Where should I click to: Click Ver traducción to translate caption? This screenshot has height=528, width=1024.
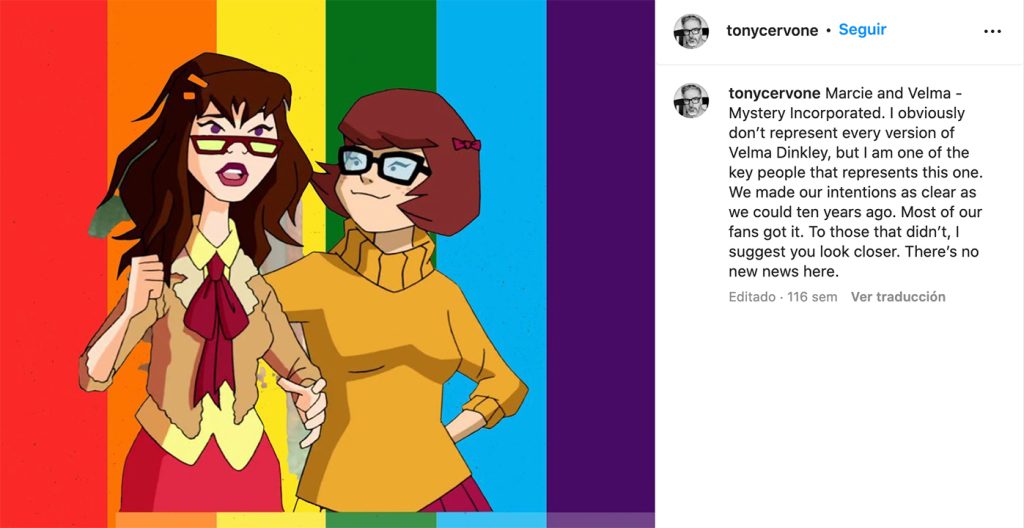click(x=898, y=297)
